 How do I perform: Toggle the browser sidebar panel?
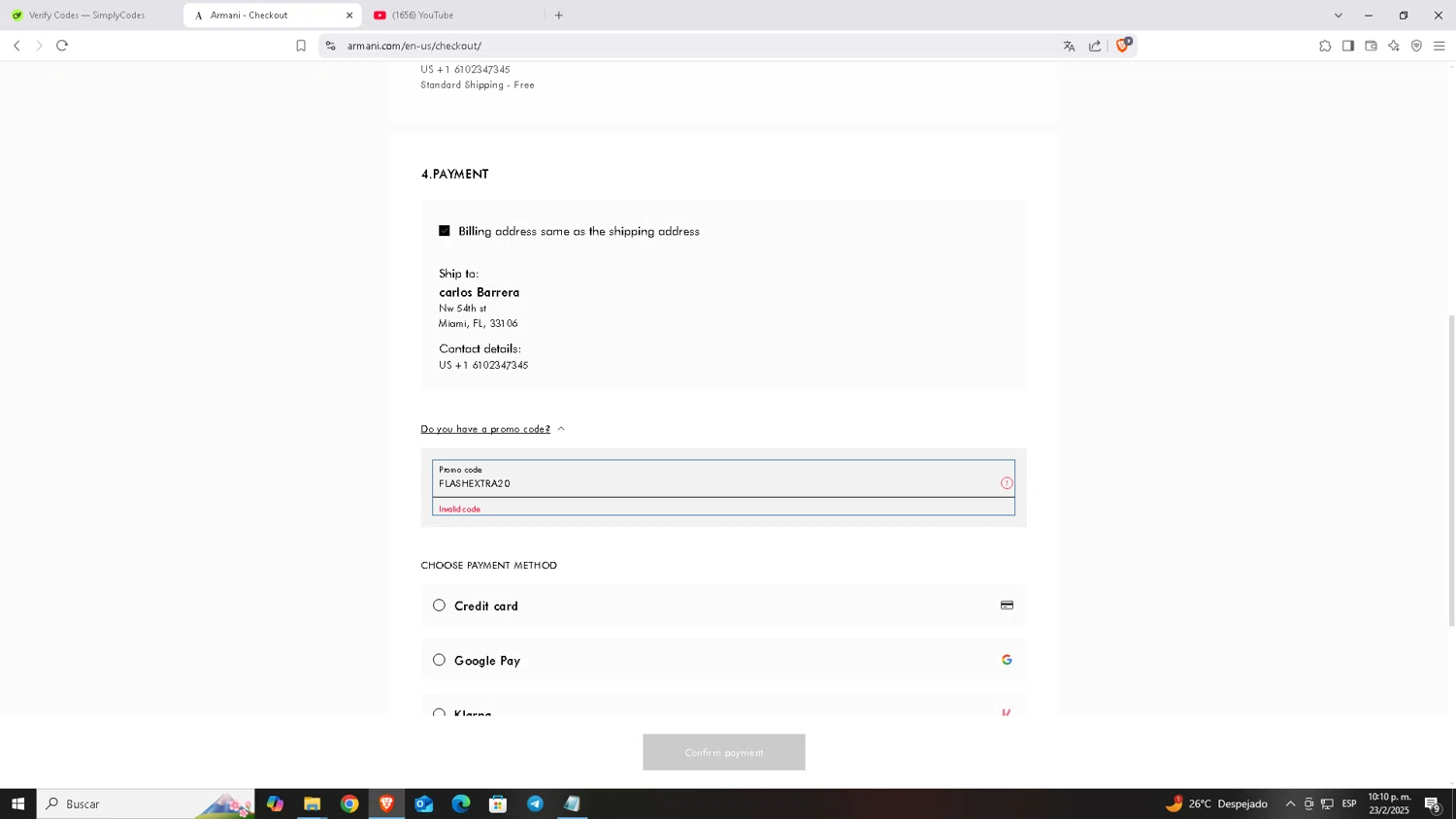[x=1348, y=46]
